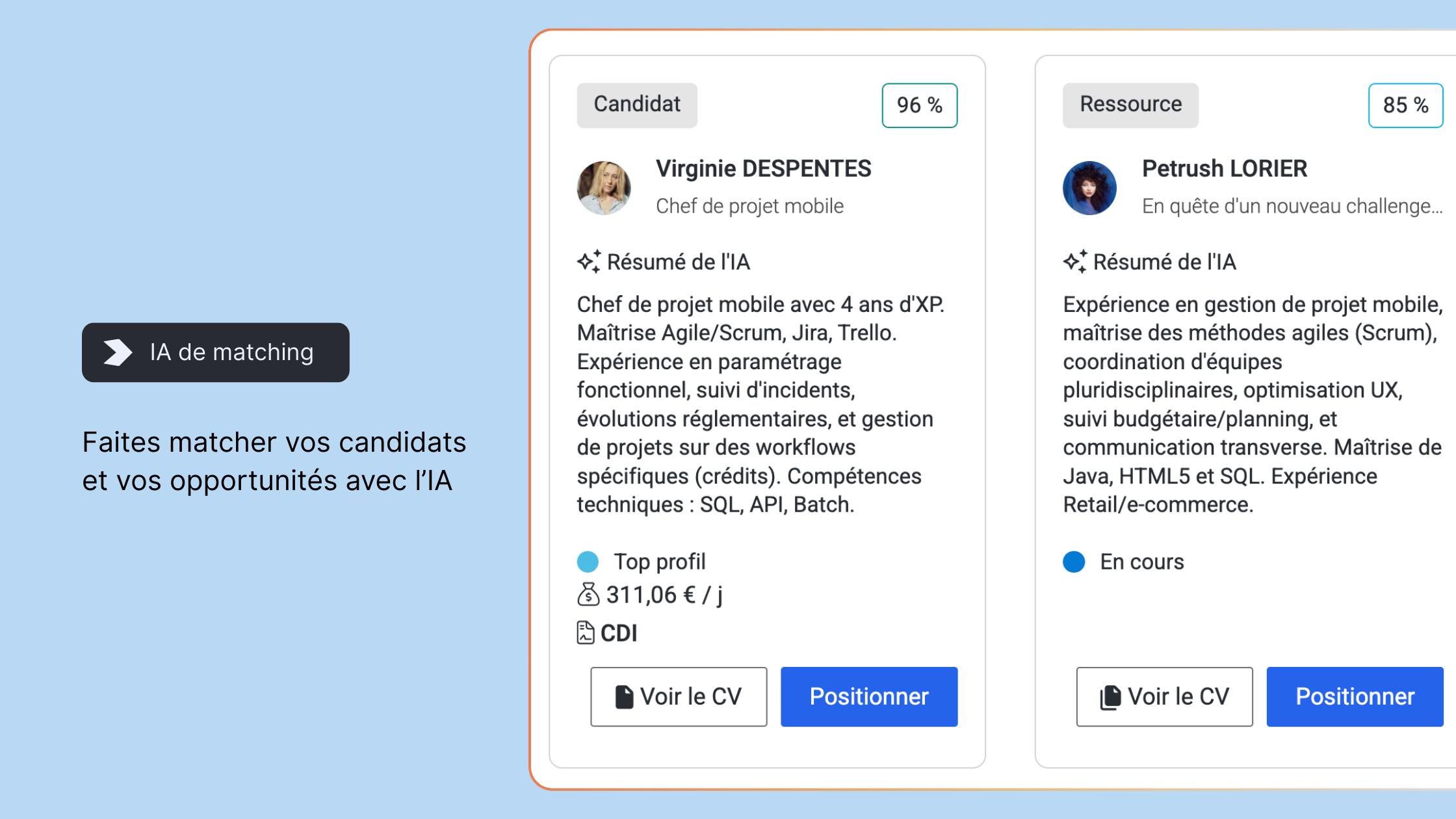Click the money bag icon beside the daily rate
Screen dimensions: 1456x819
[587, 594]
